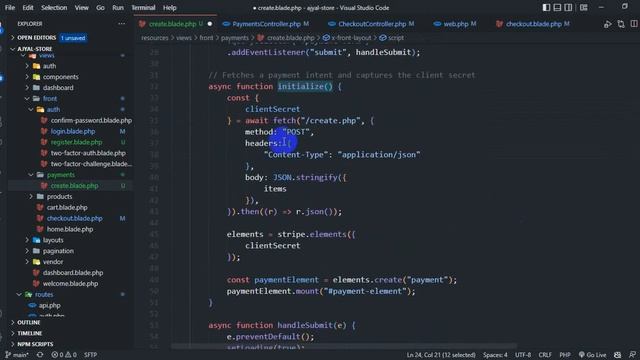Expand the Timeline section
Screen dimensions: 640x360
click(x=29, y=333)
